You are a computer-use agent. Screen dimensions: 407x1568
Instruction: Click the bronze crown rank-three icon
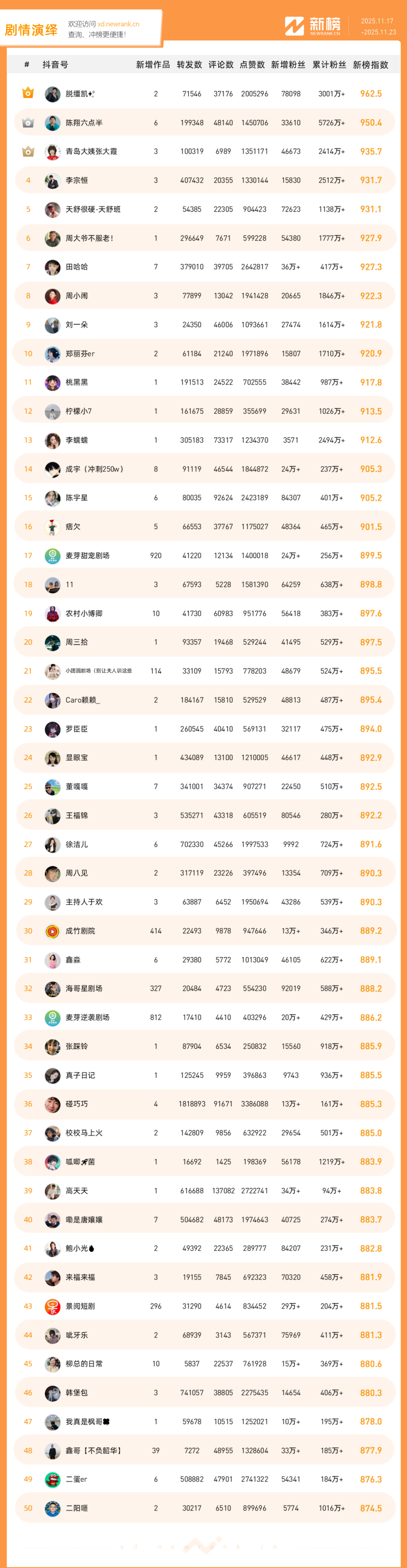tap(28, 151)
